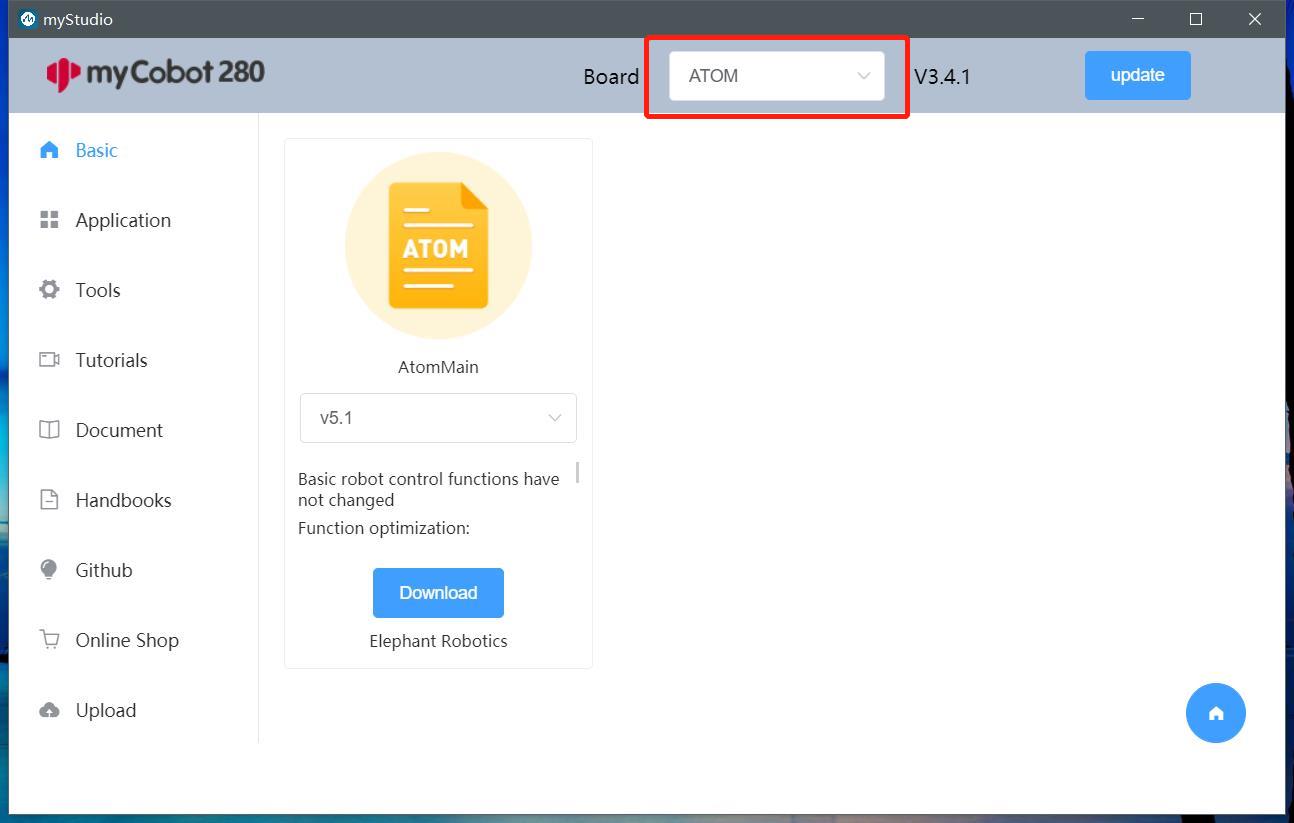The height and width of the screenshot is (823, 1294).
Task: Click the Tutorials video icon
Action: tap(49, 360)
